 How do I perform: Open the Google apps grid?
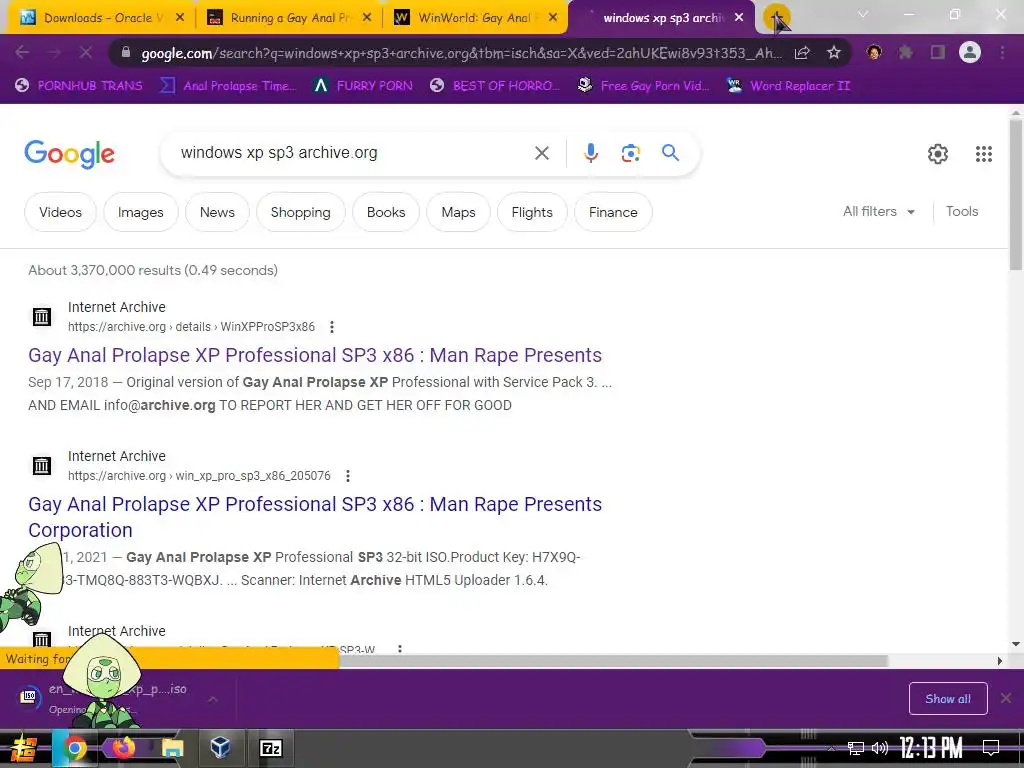coord(984,154)
